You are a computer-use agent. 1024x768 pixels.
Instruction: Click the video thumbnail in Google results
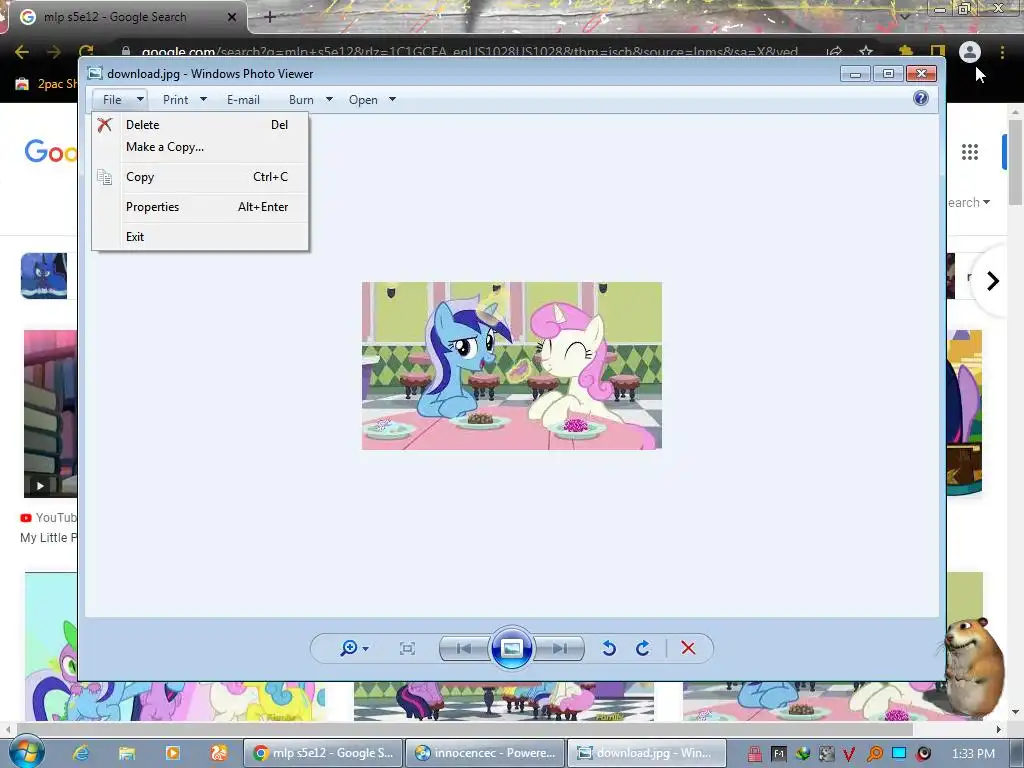(50, 414)
